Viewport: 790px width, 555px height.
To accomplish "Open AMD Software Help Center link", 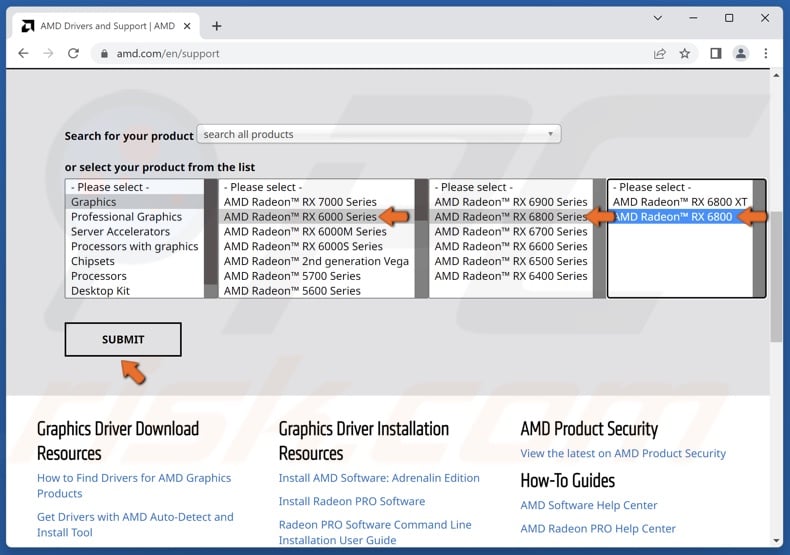I will click(x=588, y=505).
